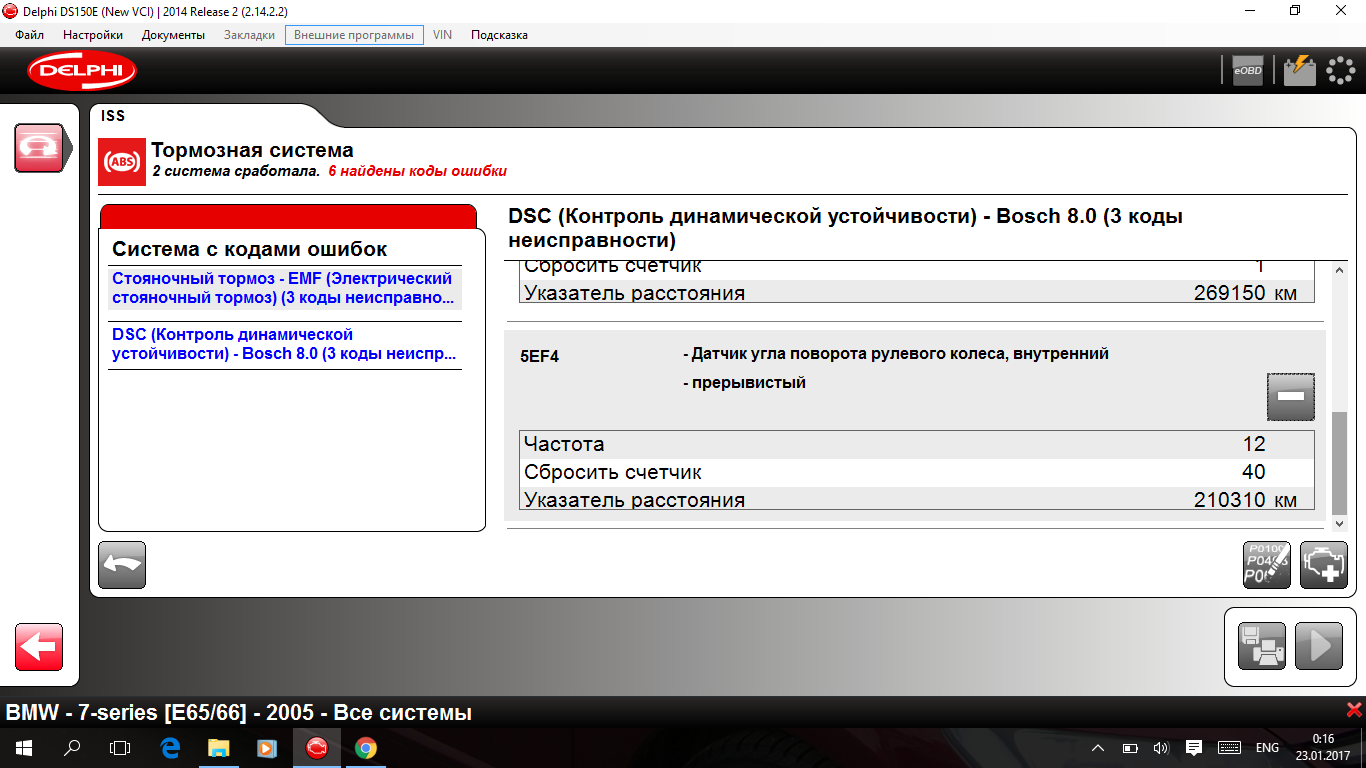Open File Explorer from taskbar
Screen dimensions: 1366x768
(x=218, y=747)
